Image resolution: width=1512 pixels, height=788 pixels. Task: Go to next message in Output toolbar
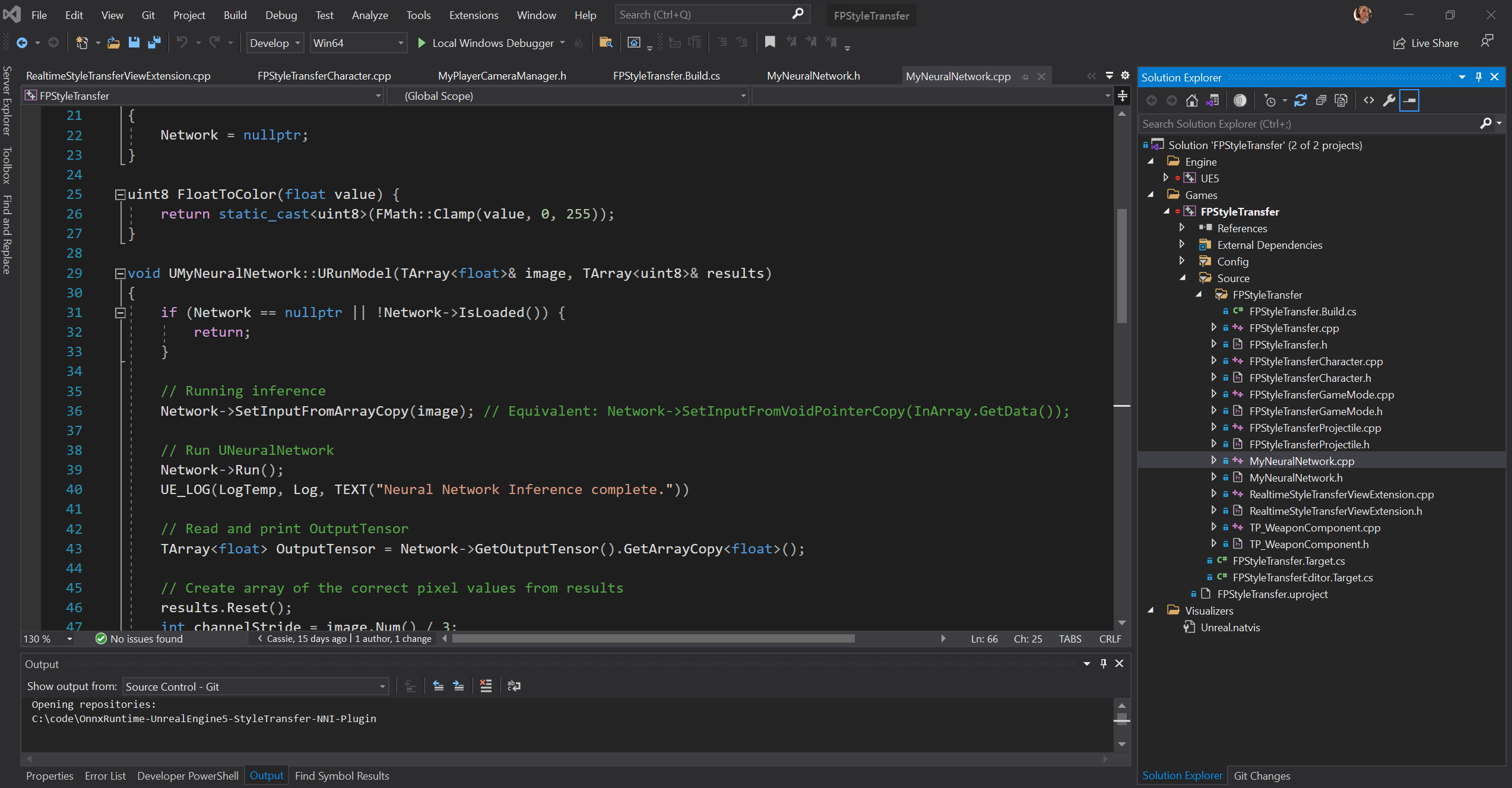[x=458, y=686]
